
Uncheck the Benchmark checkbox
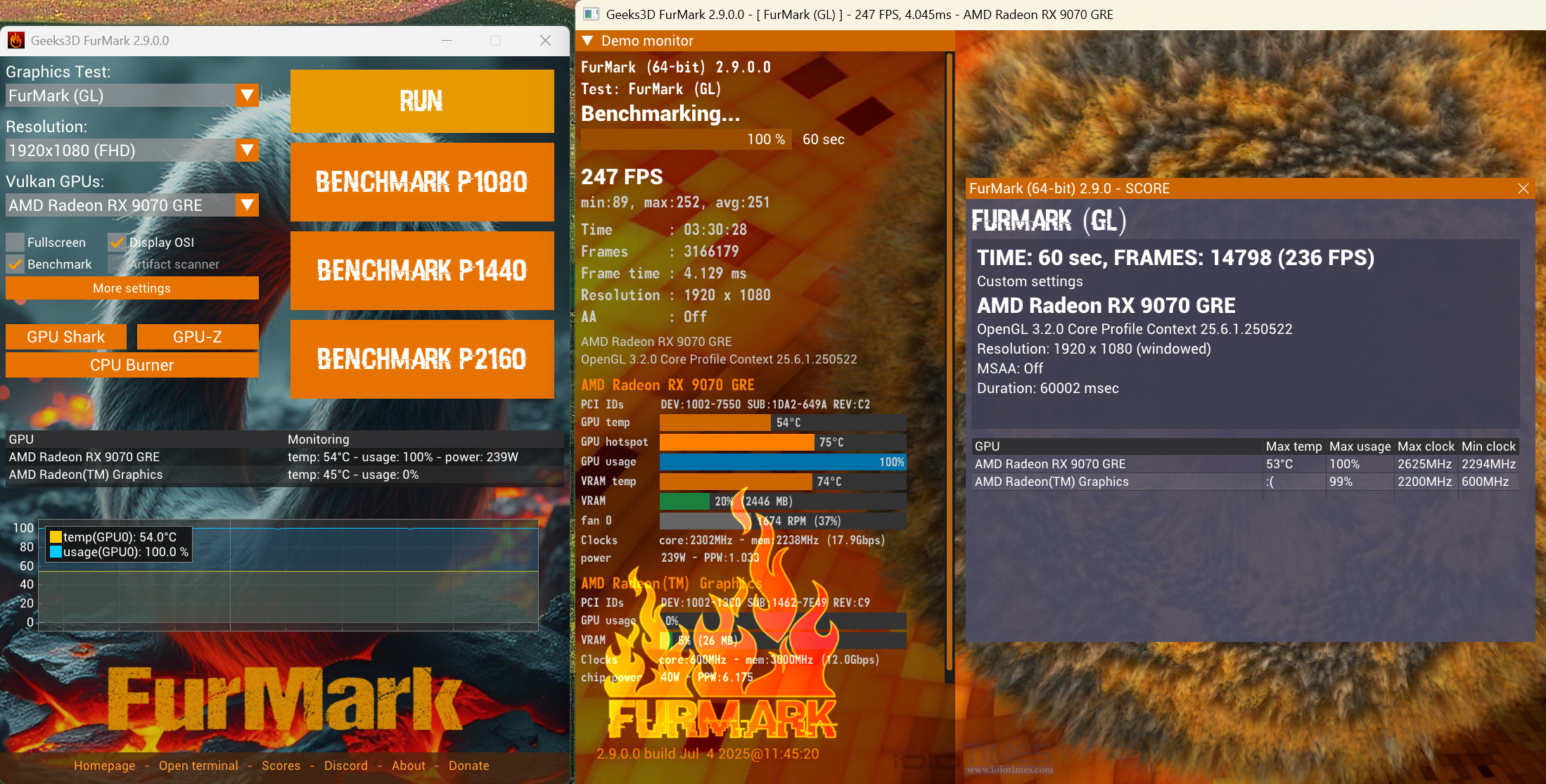tap(15, 264)
